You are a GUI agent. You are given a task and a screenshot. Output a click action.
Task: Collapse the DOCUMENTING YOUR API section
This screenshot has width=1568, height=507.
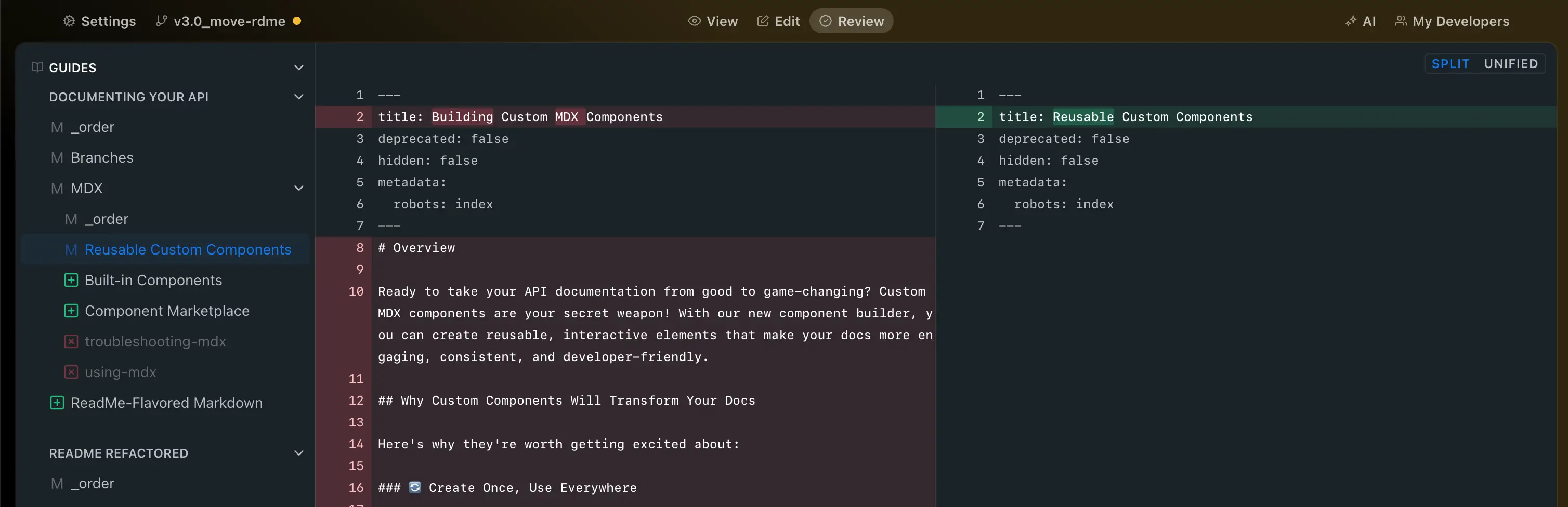click(298, 96)
